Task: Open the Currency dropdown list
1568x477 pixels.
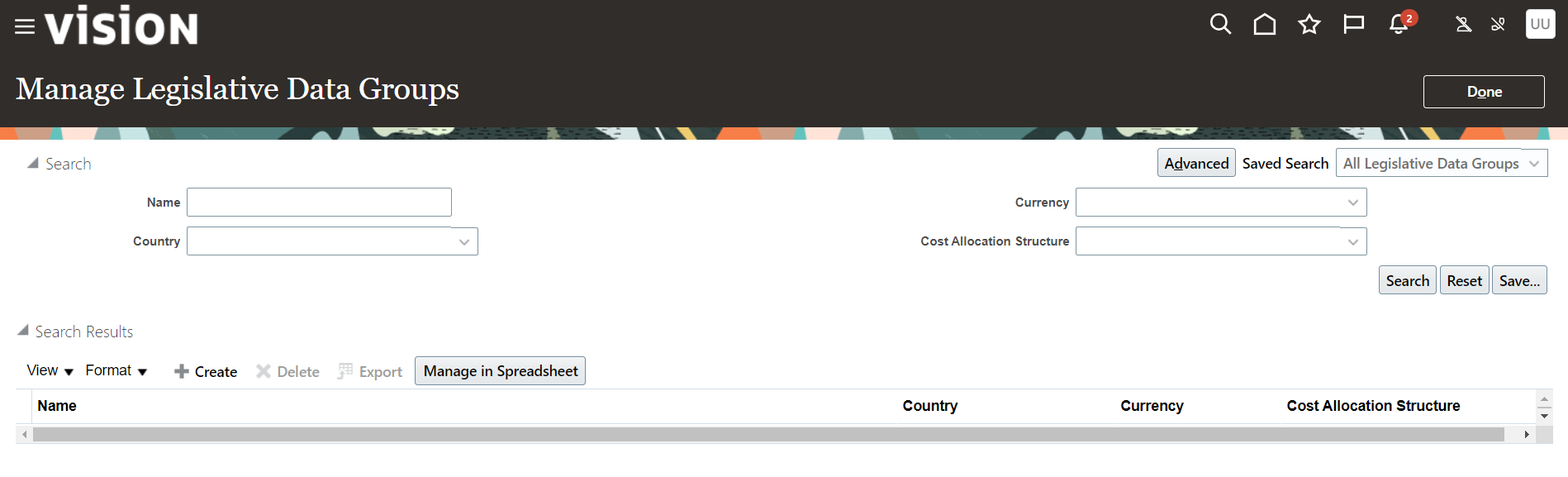Action: (x=1352, y=203)
